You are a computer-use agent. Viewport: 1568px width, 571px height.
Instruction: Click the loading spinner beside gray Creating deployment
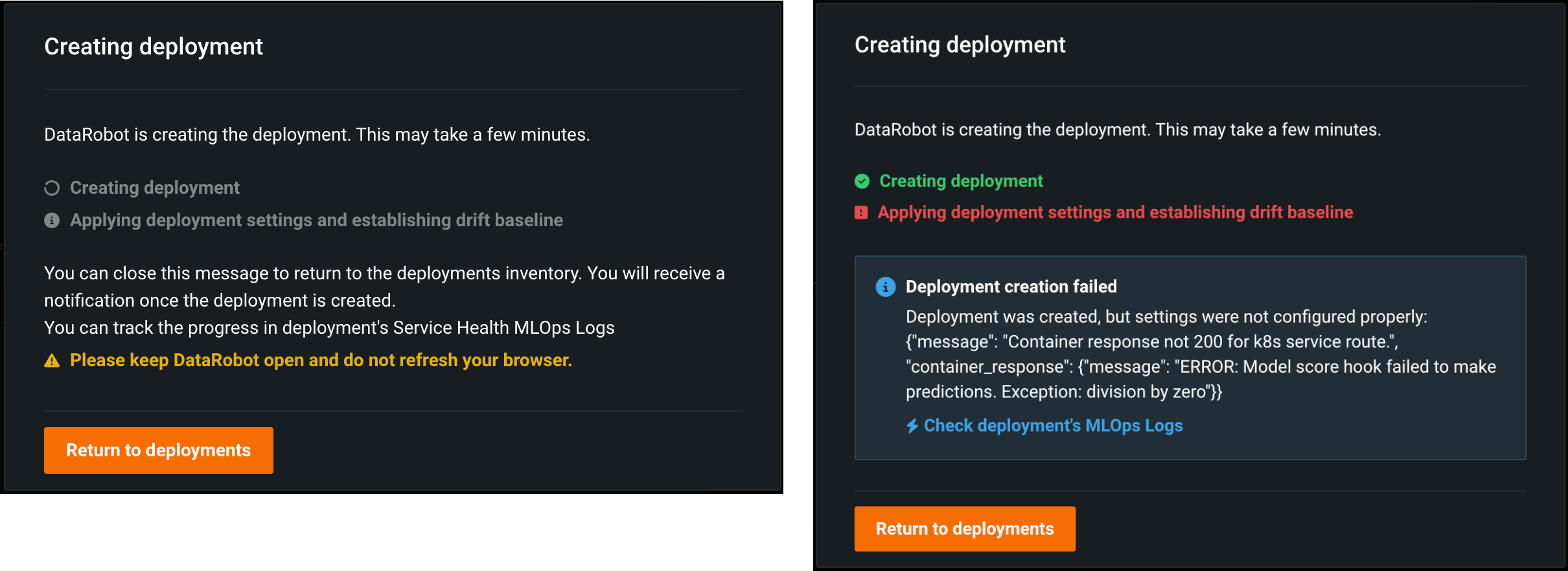click(x=52, y=188)
